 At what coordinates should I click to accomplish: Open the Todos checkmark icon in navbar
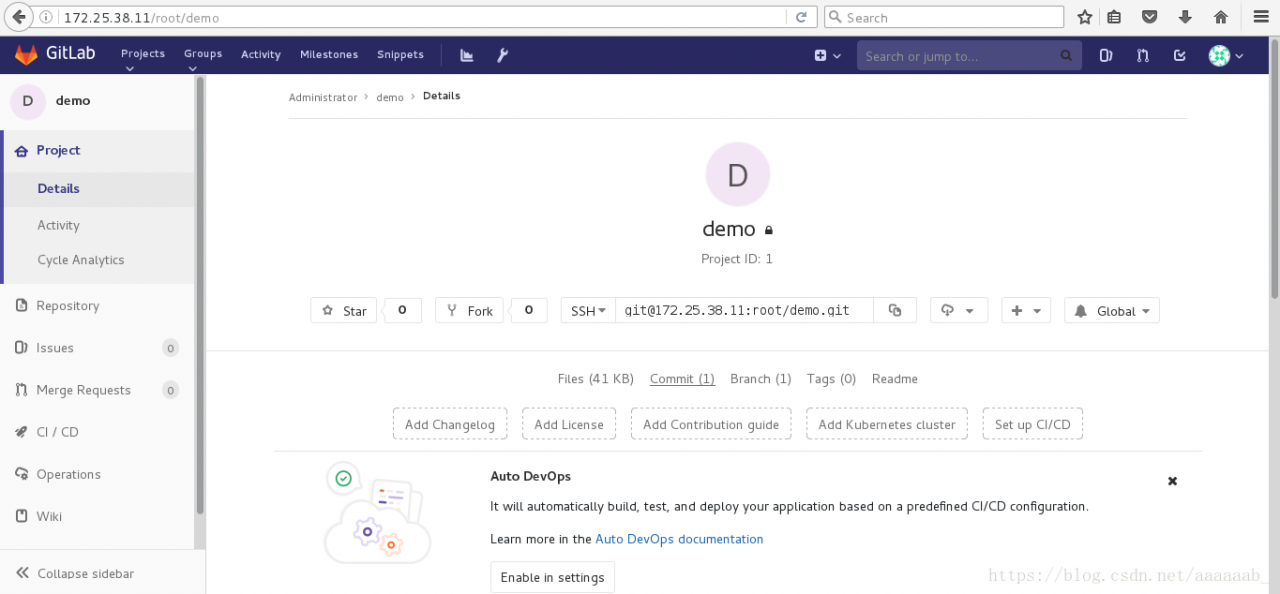tap(1180, 56)
